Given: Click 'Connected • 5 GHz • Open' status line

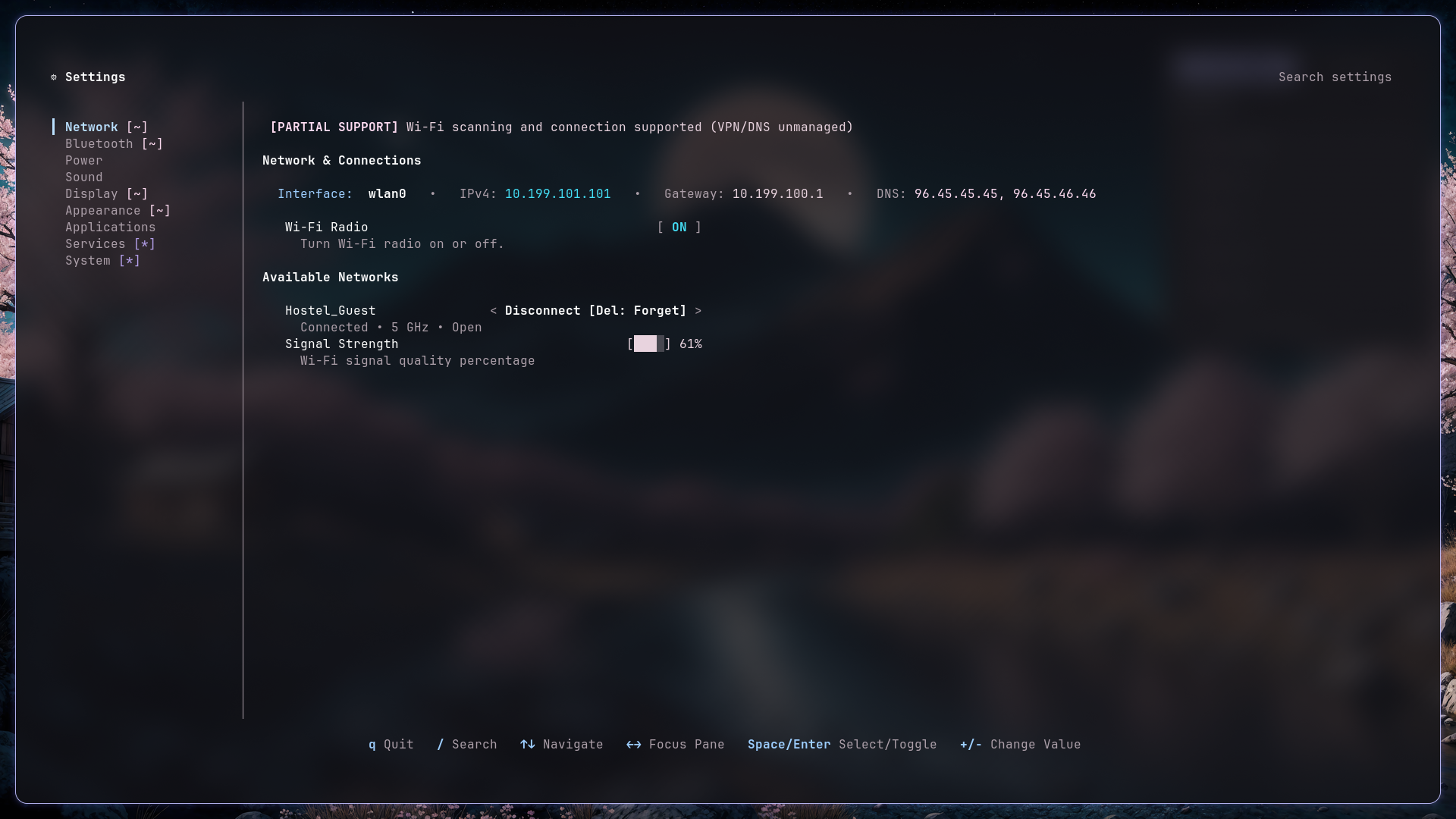Looking at the screenshot, I should click(391, 328).
